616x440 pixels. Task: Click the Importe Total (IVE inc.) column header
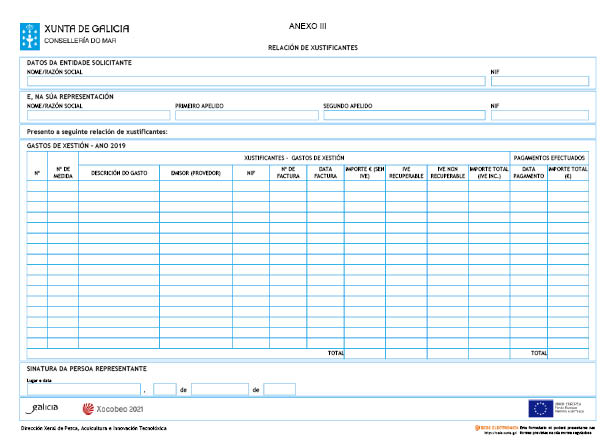[489, 172]
